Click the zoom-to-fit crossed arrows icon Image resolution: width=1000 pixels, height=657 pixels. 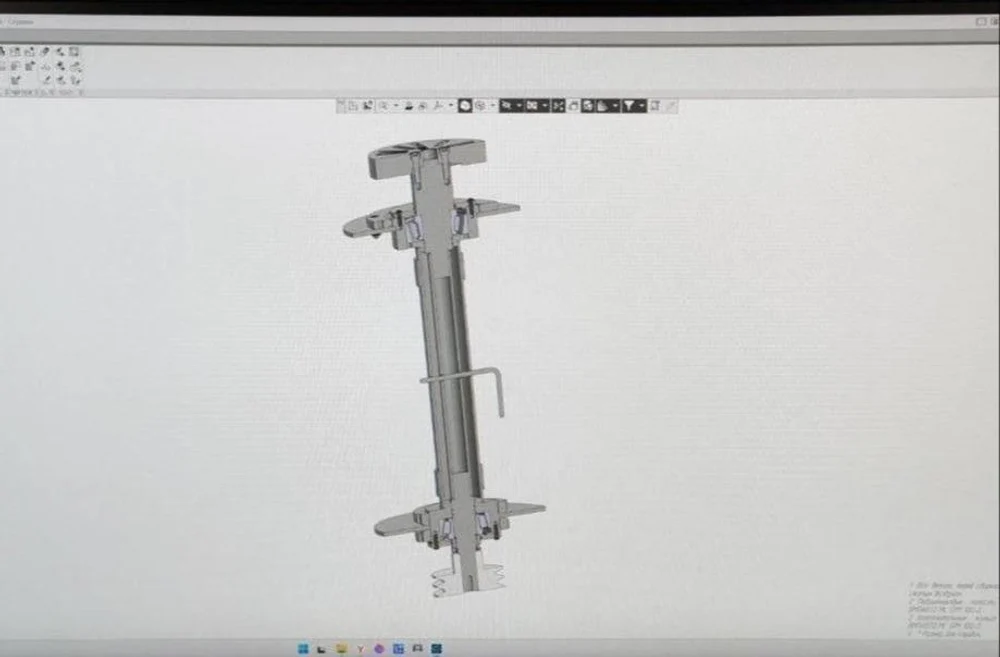click(x=558, y=105)
